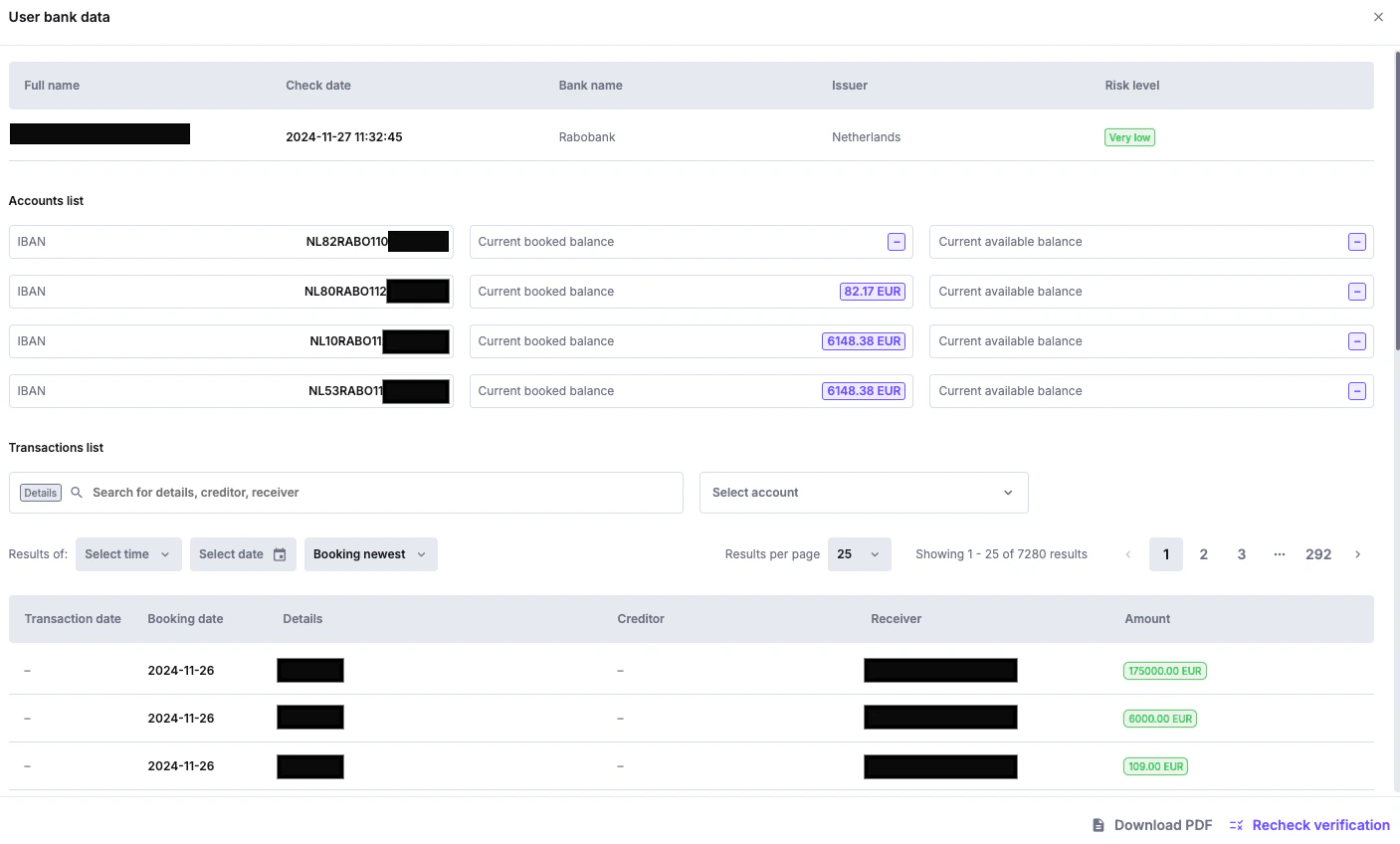Go to next results page arrow
The image size is (1400, 844).
[1357, 554]
